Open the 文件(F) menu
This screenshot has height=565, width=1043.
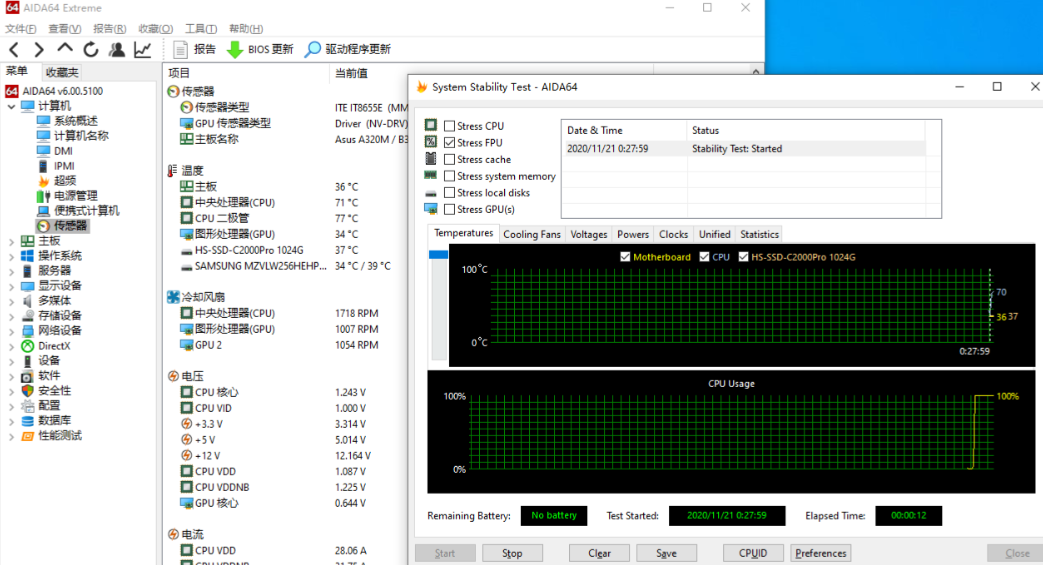click(x=21, y=29)
